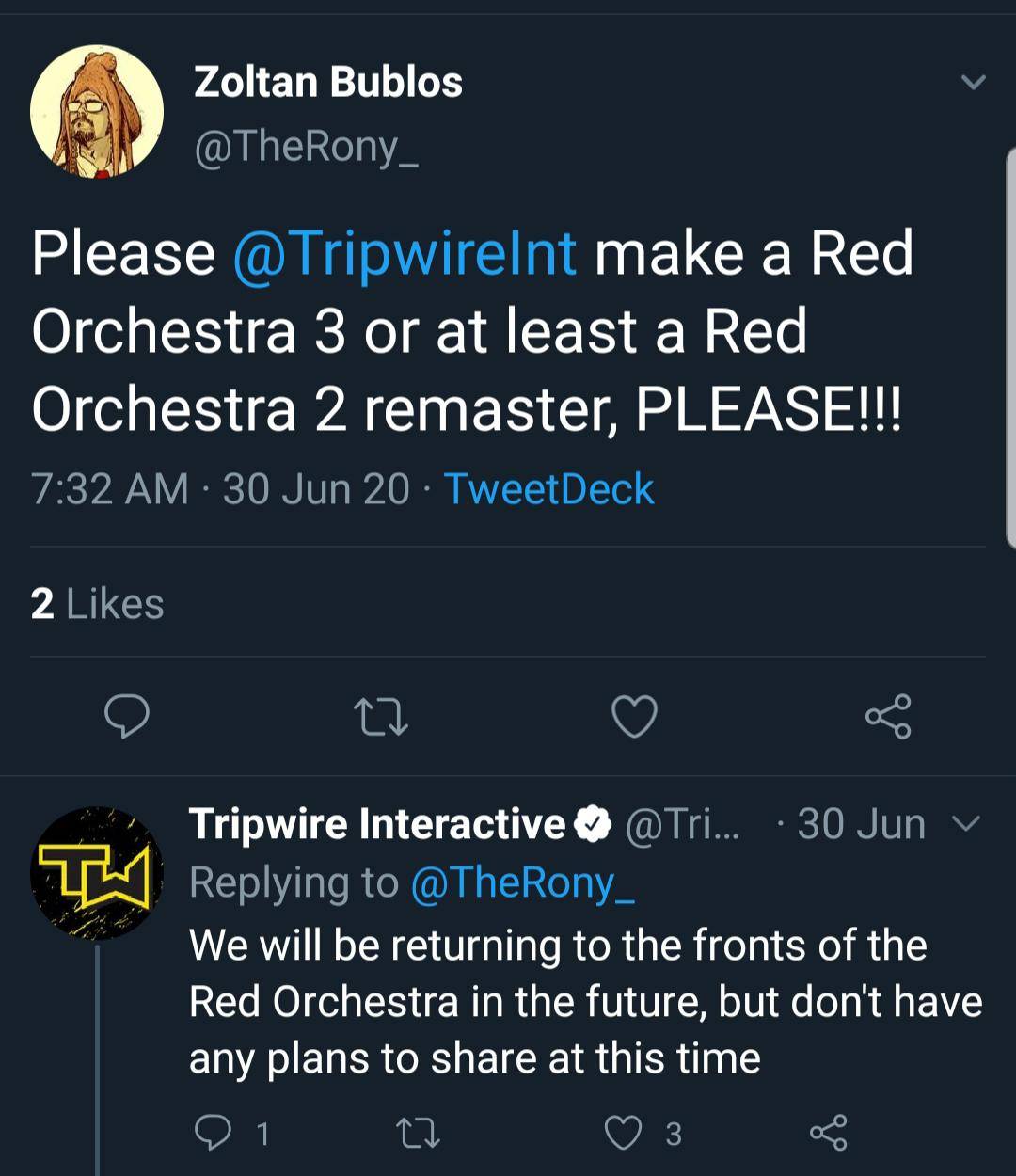Screen dimensions: 1016x1176
Task: Reply to Tripwire Interactive's response
Action: pyautogui.click(x=214, y=1134)
